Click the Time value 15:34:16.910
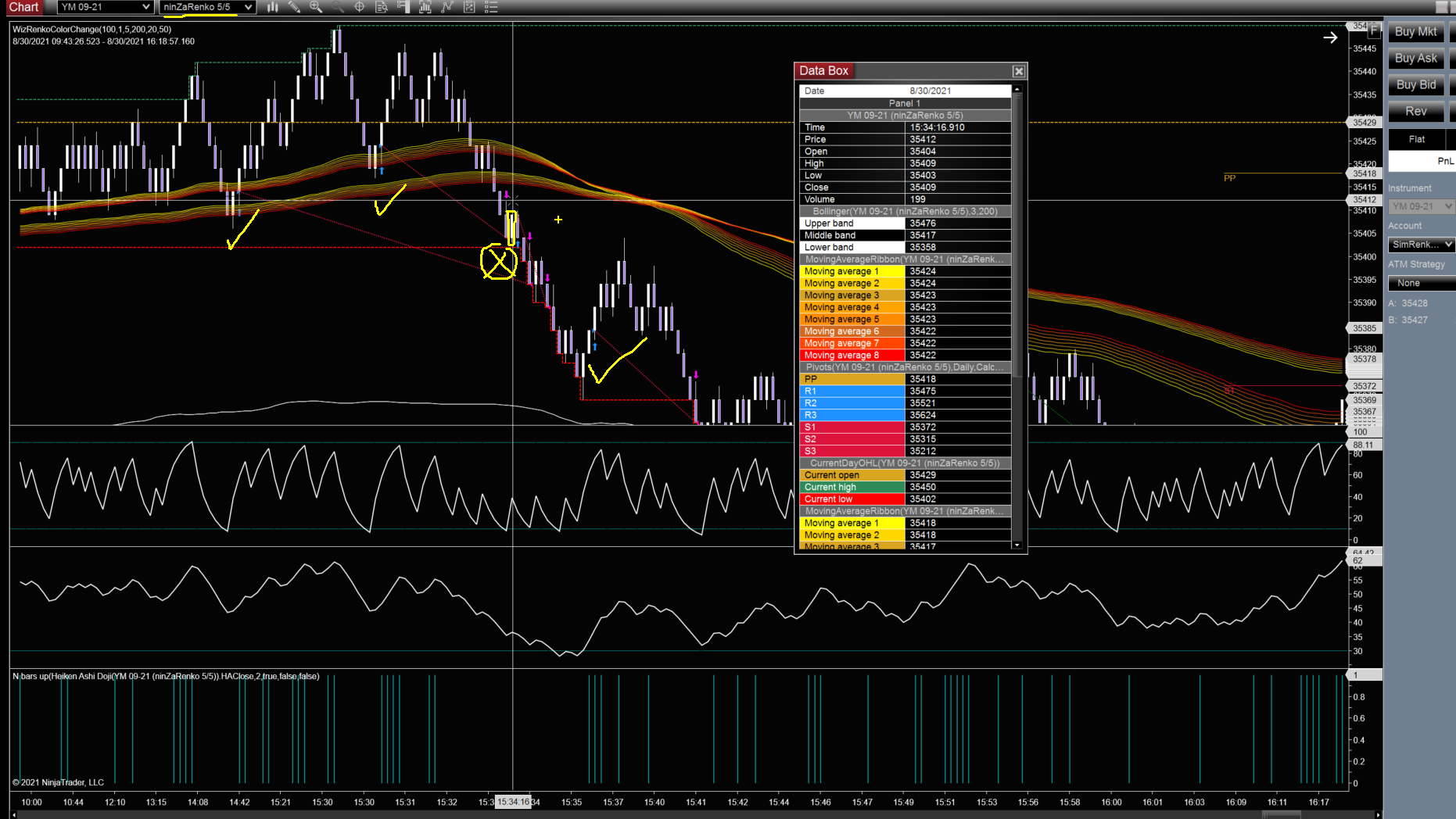The height and width of the screenshot is (819, 1456). coord(937,127)
